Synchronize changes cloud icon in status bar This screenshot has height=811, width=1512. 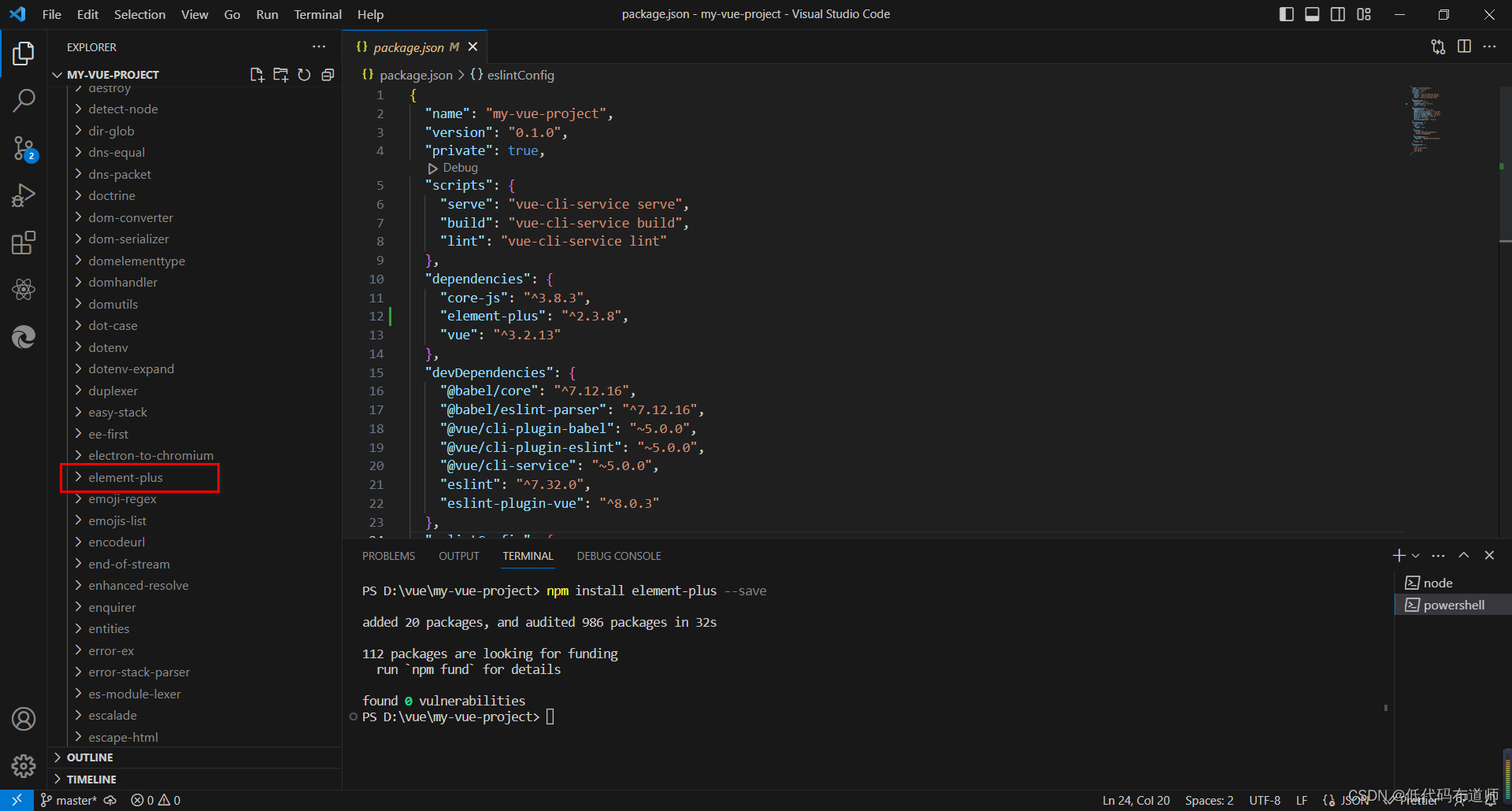click(x=110, y=800)
